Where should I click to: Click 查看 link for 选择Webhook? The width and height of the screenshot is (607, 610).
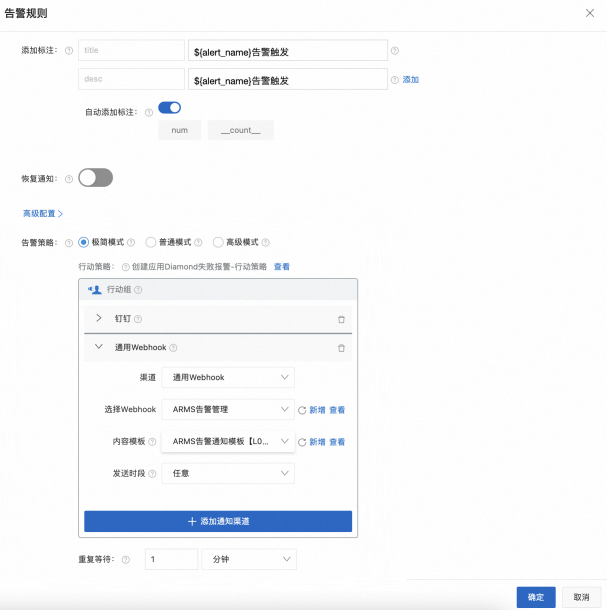(337, 410)
